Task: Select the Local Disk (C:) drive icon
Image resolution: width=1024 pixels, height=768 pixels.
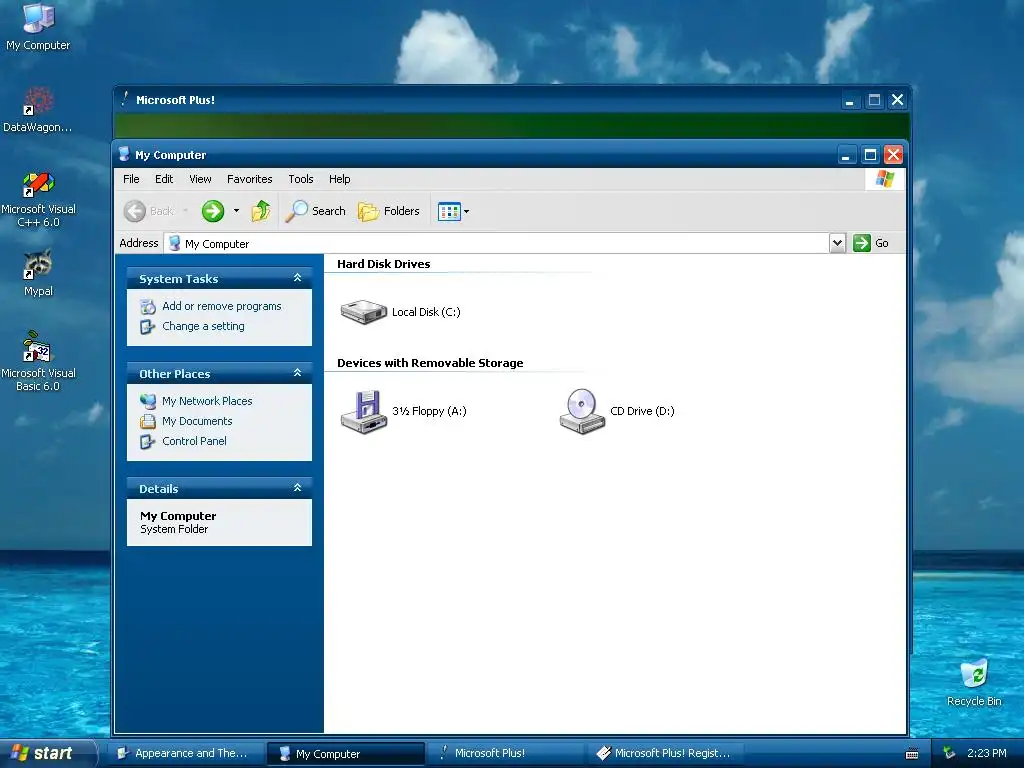Action: click(364, 312)
